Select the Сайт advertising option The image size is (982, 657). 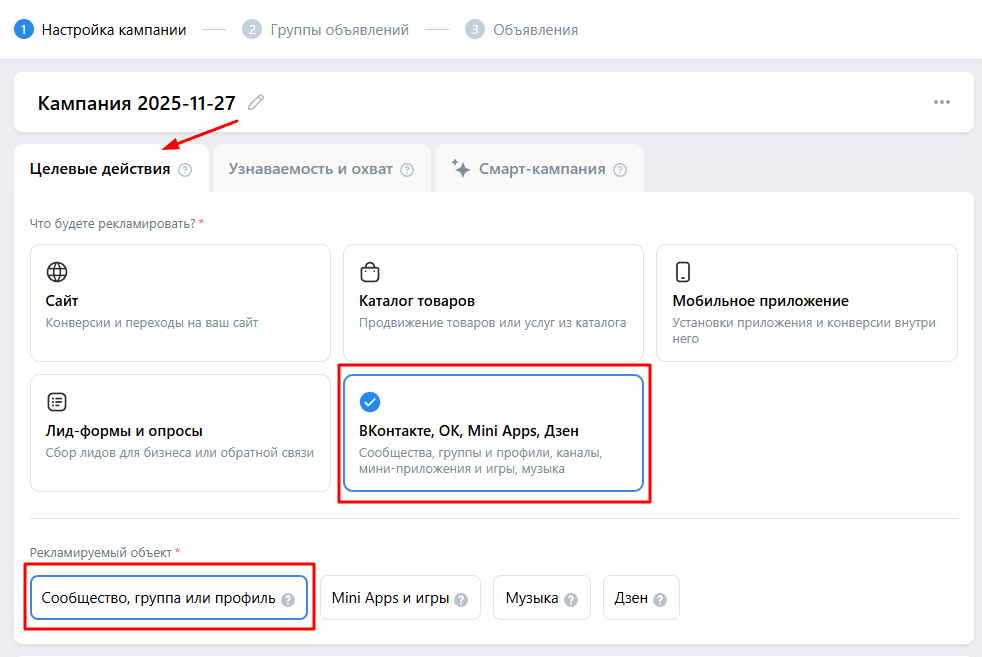pyautogui.click(x=180, y=302)
